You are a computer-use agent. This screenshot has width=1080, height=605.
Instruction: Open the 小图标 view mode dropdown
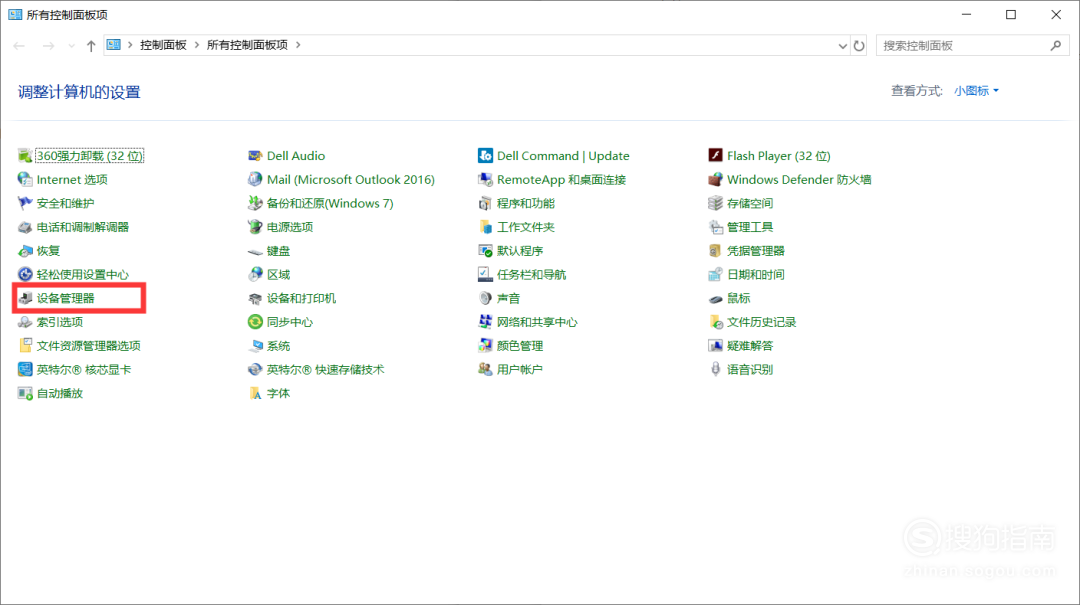coord(976,91)
